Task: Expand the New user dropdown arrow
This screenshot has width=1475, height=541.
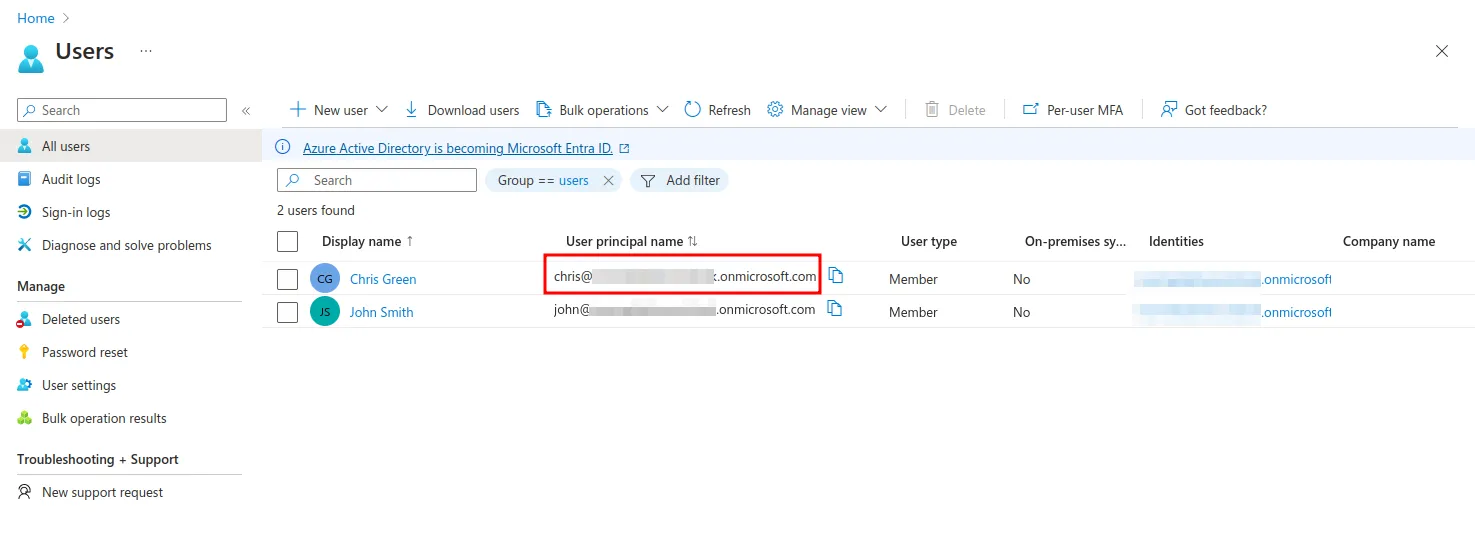Action: click(381, 110)
